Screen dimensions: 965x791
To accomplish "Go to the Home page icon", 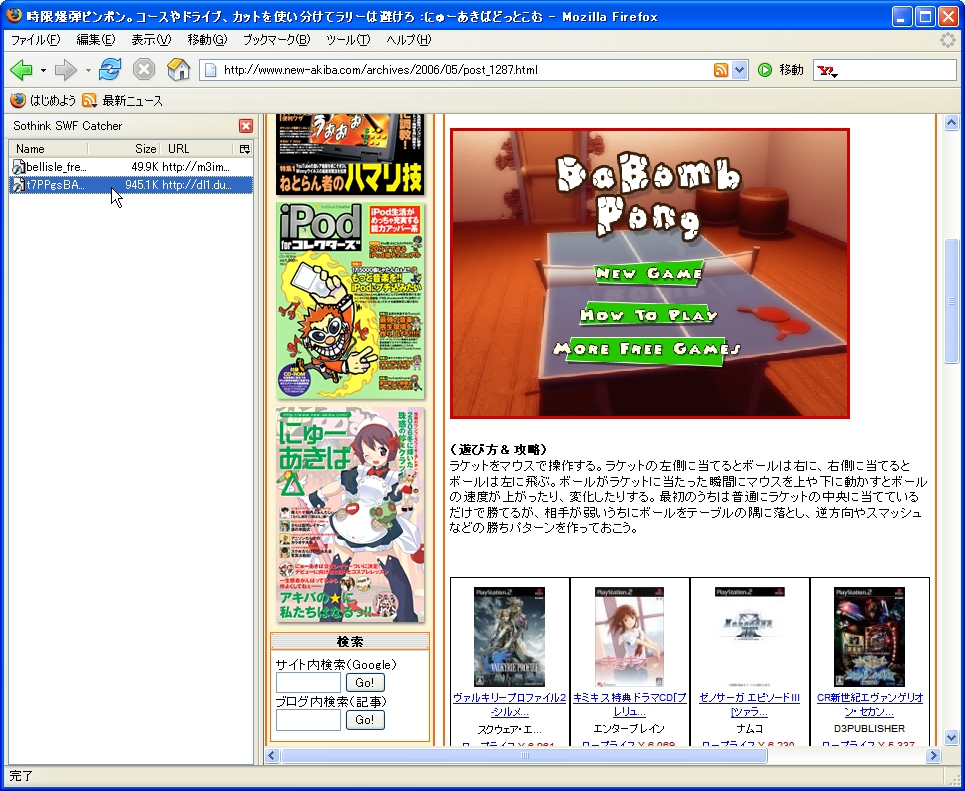I will (x=178, y=70).
